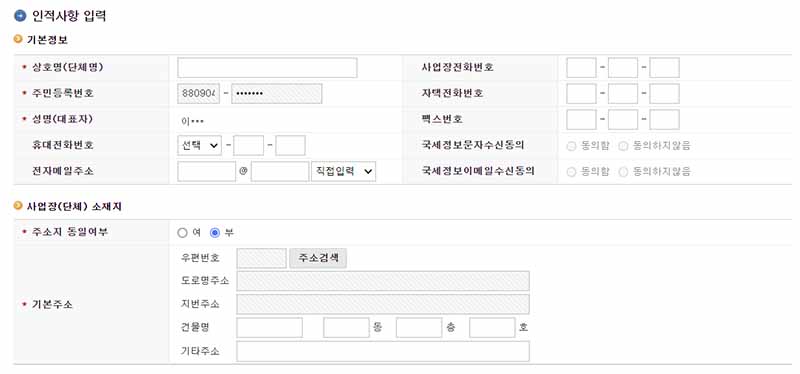The image size is (800, 374).
Task: Click the 기본주소 label
Action: point(52,305)
